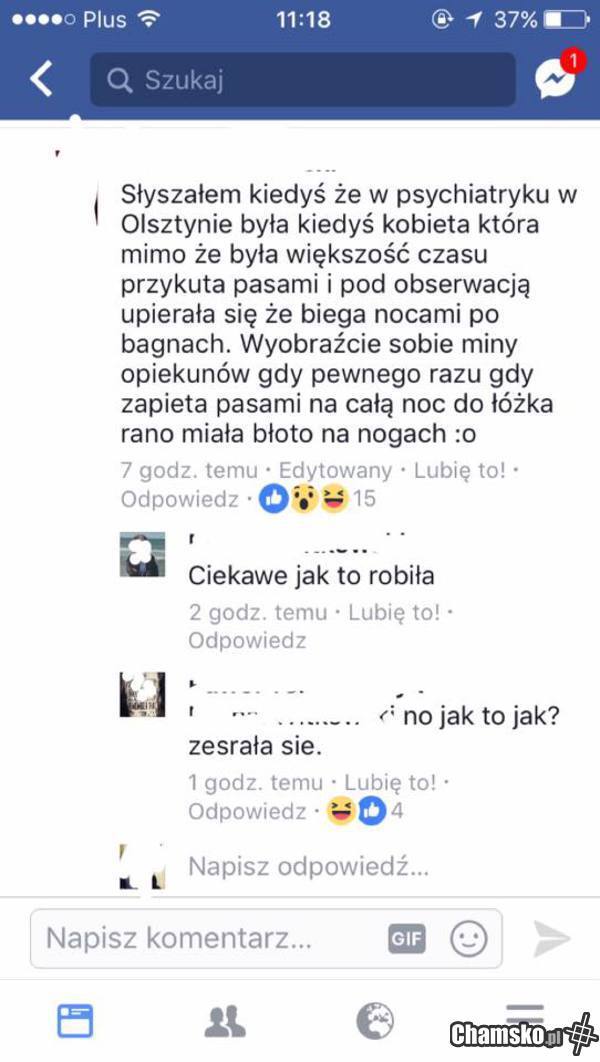Viewport: 600px width, 1062px height.
Task: Open avatar of 'Ciekawe jak to robiła' commenter
Action: [x=142, y=555]
